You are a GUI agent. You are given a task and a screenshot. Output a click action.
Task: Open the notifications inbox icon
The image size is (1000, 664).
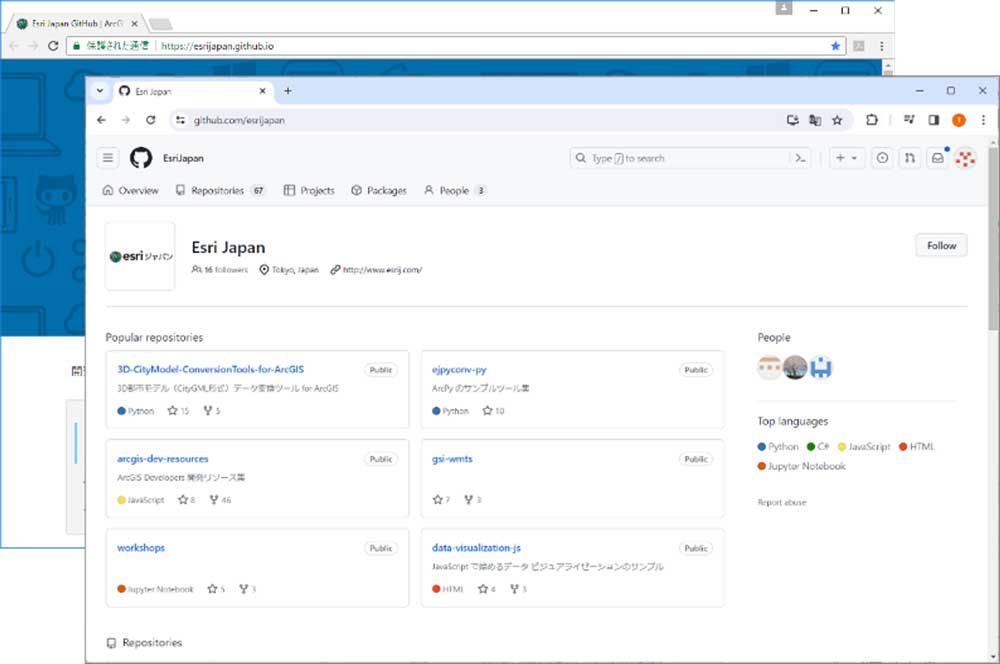(937, 158)
